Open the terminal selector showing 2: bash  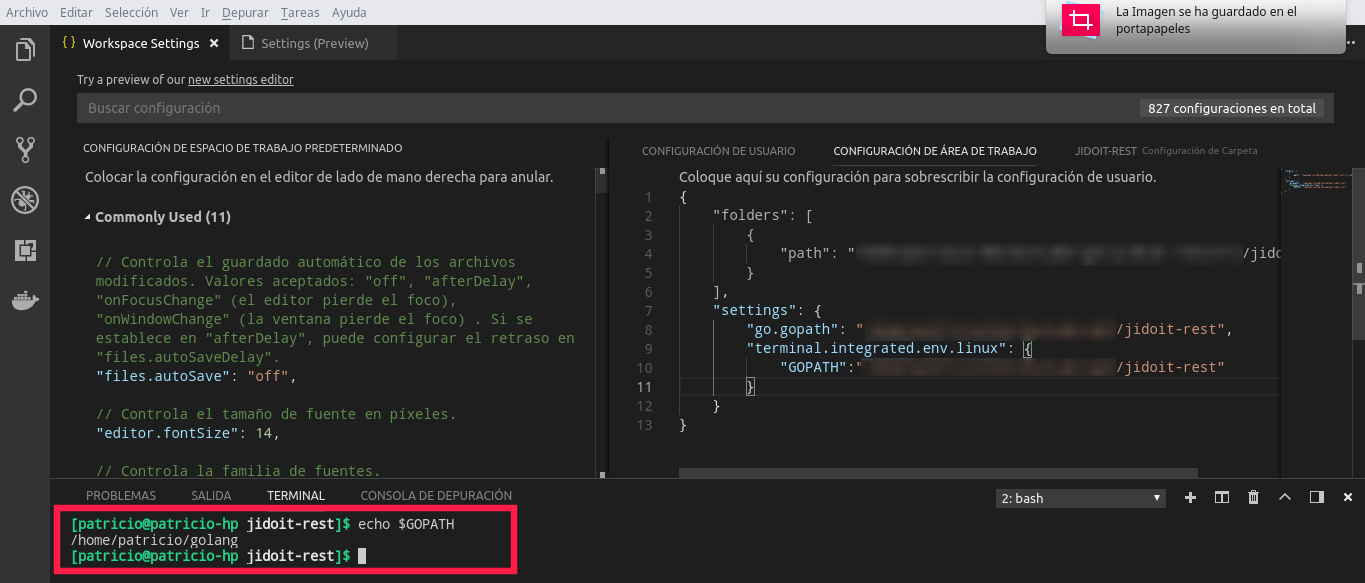1080,497
